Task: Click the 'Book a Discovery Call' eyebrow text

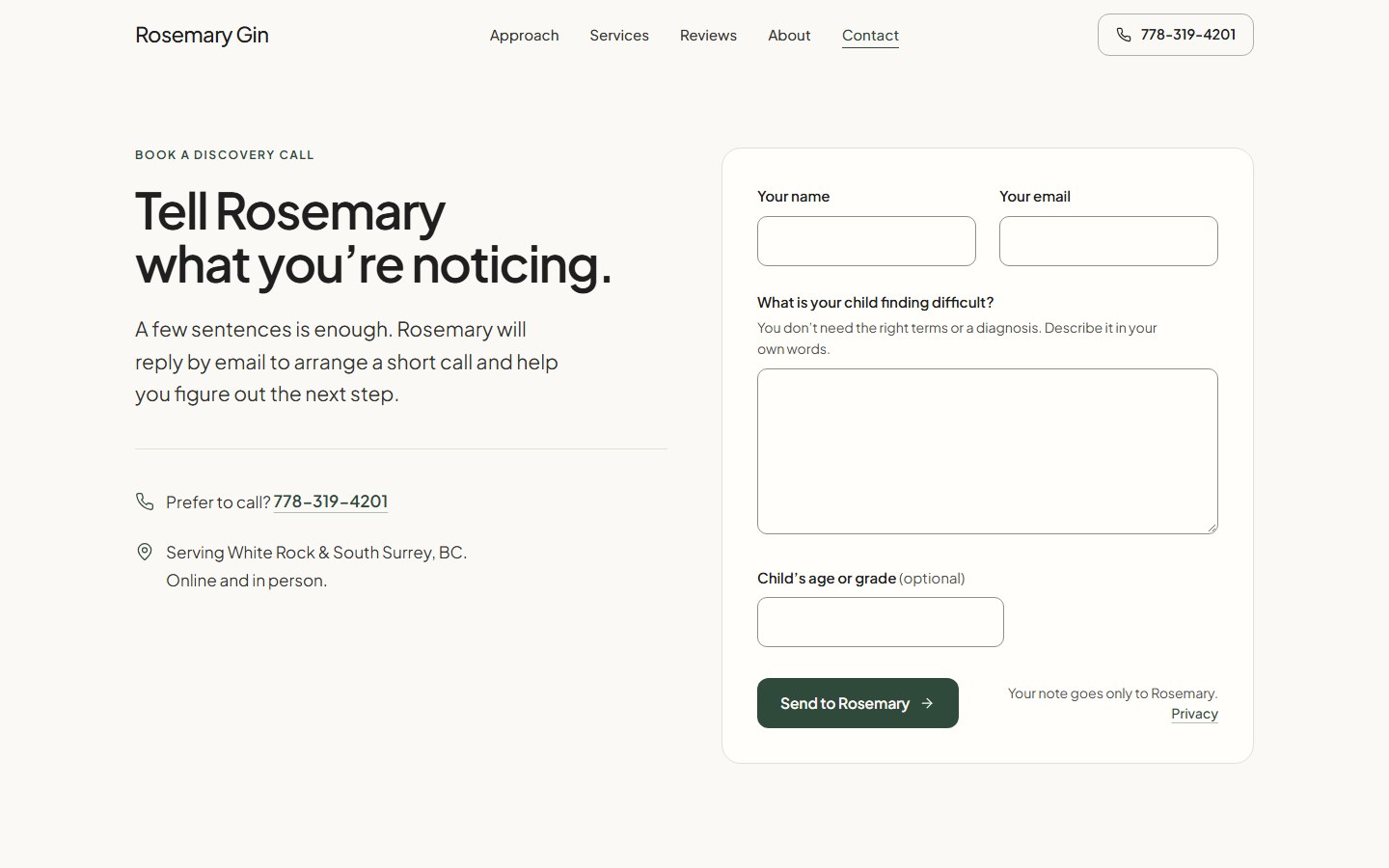Action: [225, 154]
